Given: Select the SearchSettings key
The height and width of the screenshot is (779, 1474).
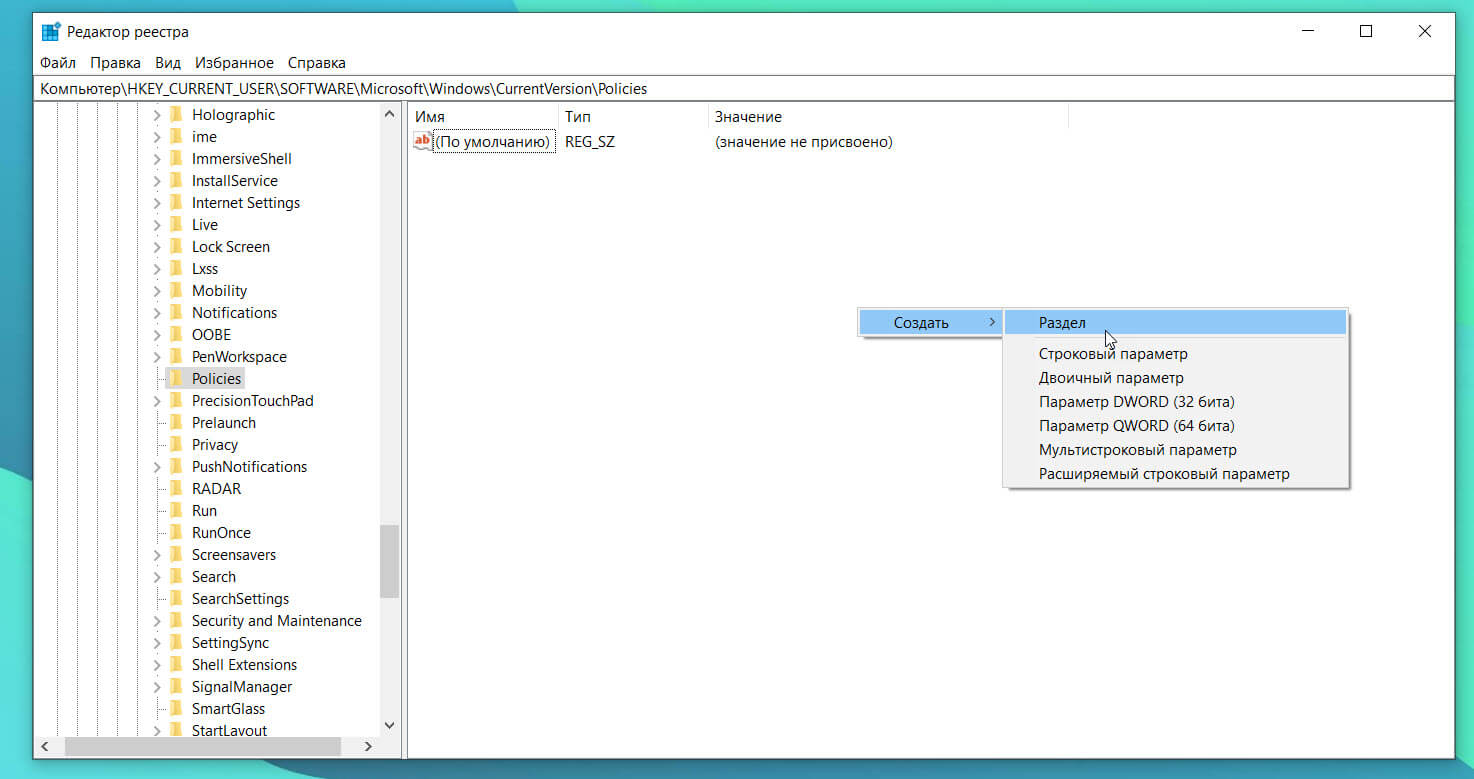Looking at the screenshot, I should coord(240,599).
